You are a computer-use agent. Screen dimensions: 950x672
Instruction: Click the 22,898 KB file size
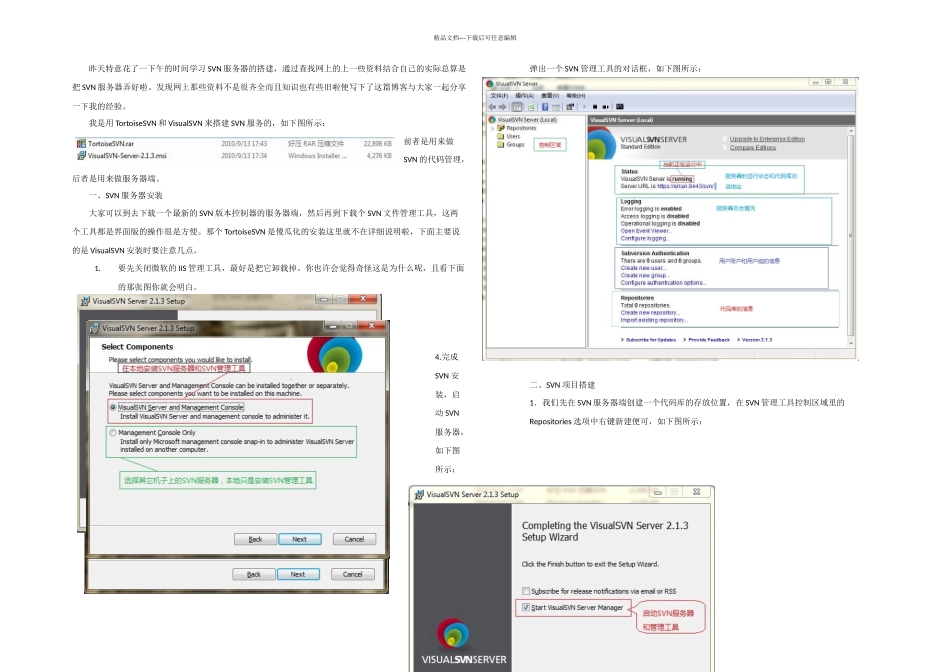(x=377, y=144)
